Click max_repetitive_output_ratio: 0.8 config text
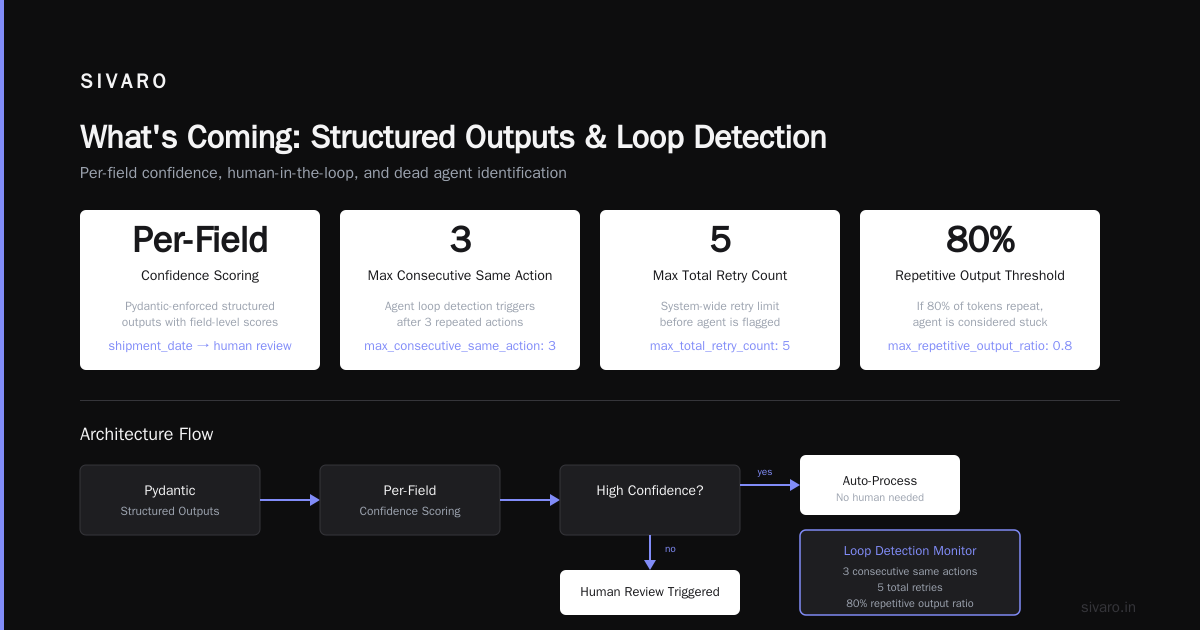Screen dimensions: 1200x630 pos(980,346)
